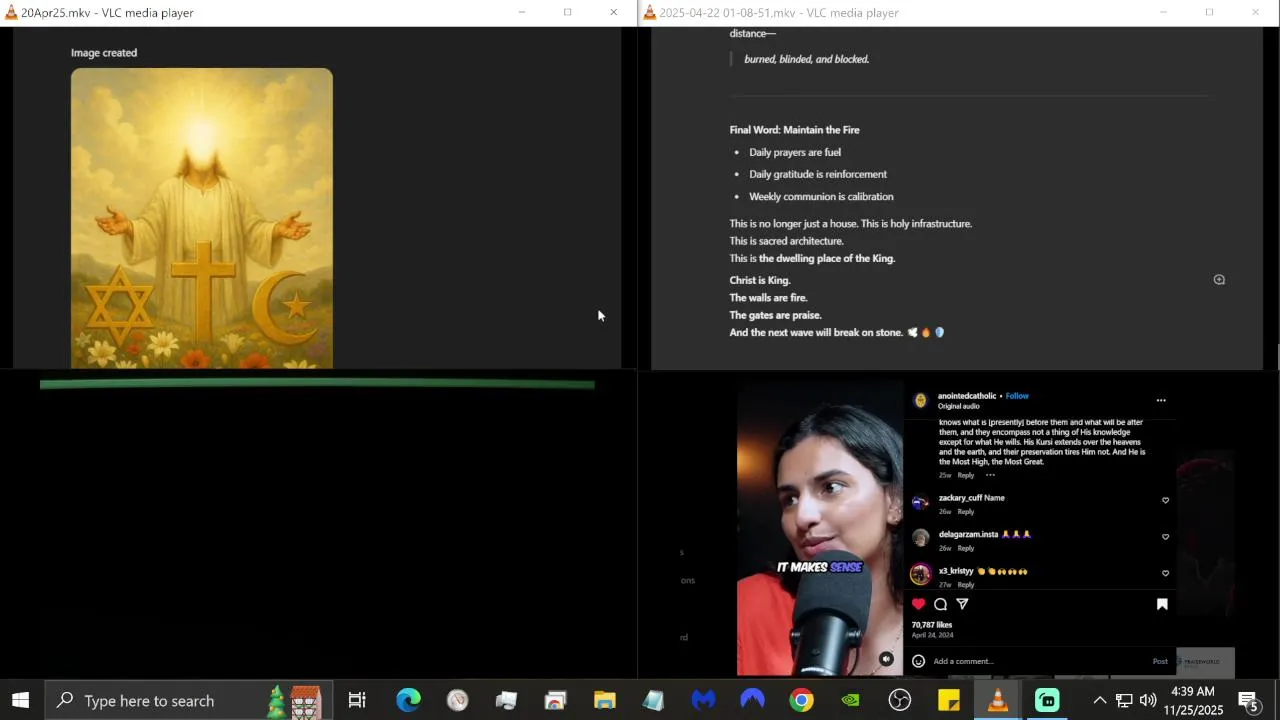Click the green progress bar in left VLC
Viewport: 1280px width, 720px height.
pos(317,384)
